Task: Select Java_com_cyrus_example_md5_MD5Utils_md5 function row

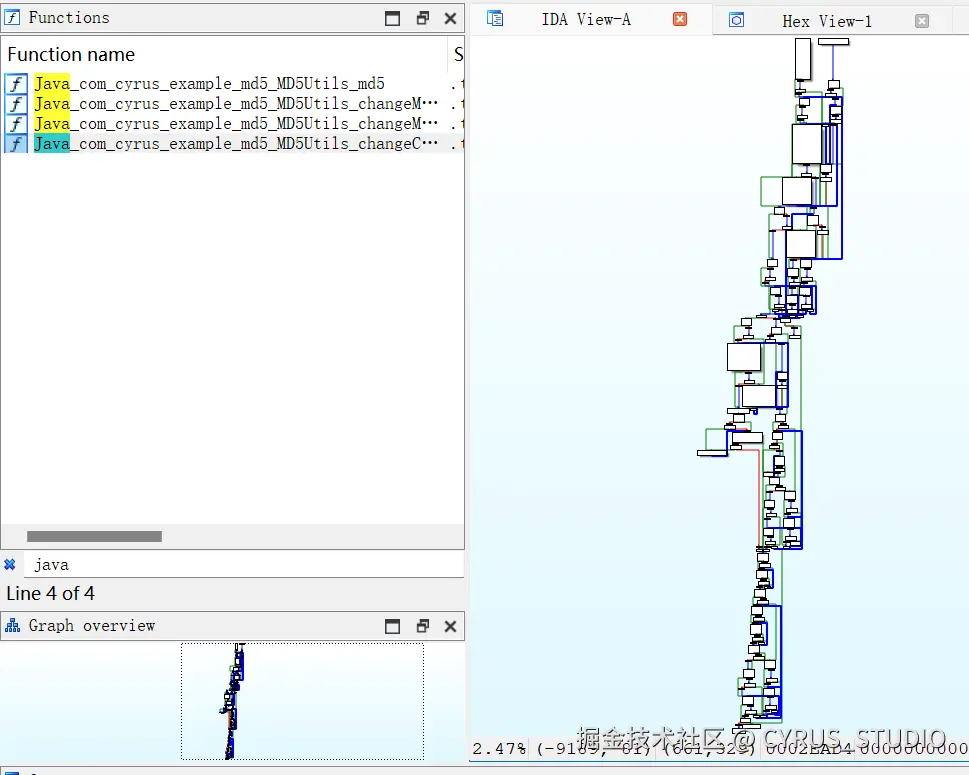Action: coord(232,83)
